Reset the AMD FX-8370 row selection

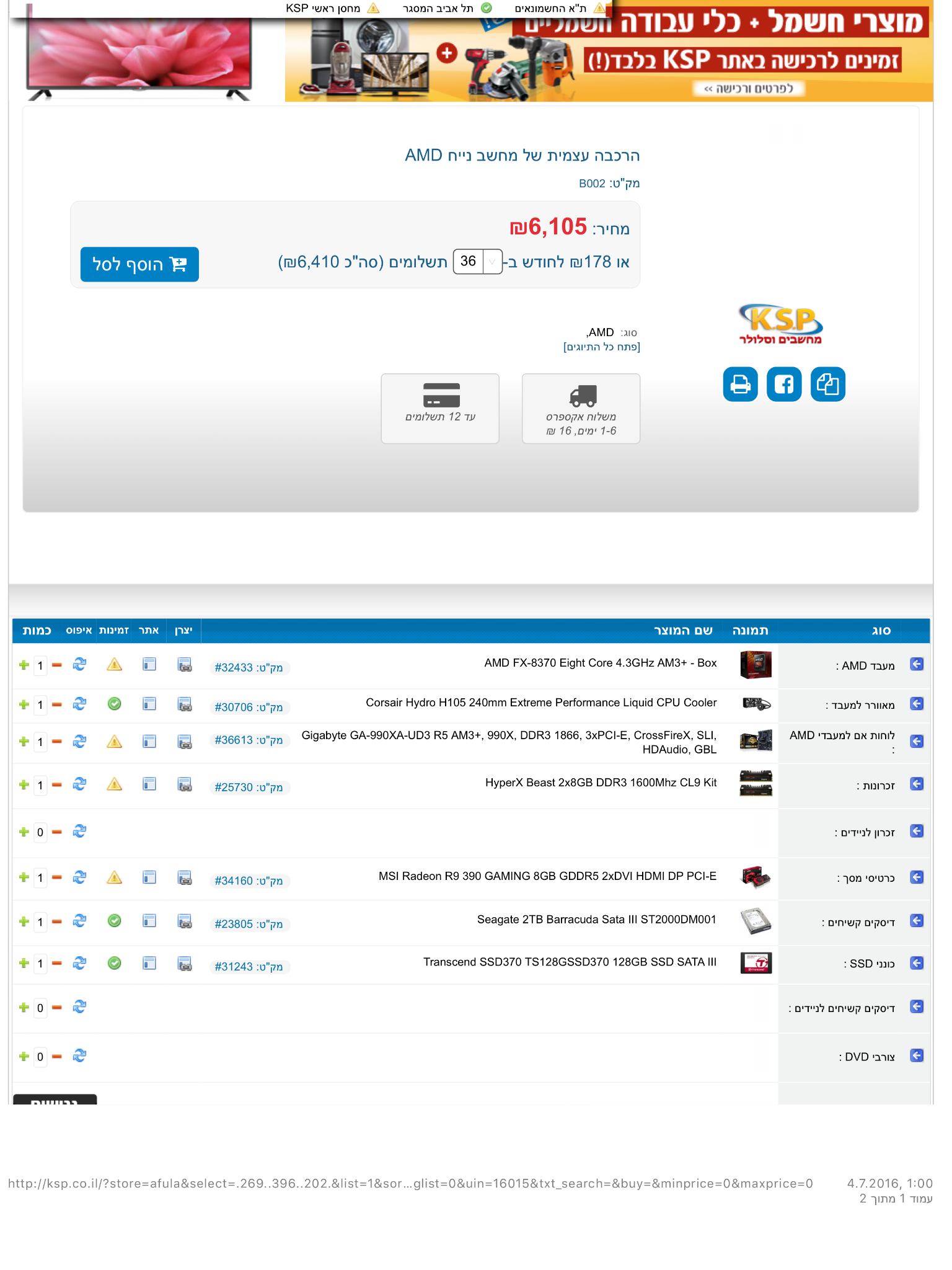pyautogui.click(x=79, y=664)
